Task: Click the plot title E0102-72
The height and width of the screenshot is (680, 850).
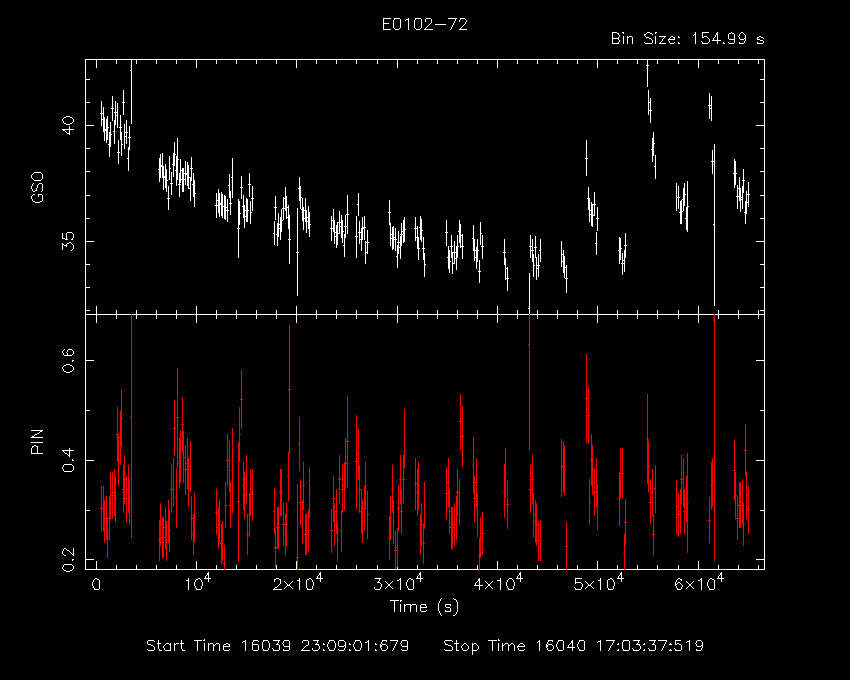Action: [424, 25]
